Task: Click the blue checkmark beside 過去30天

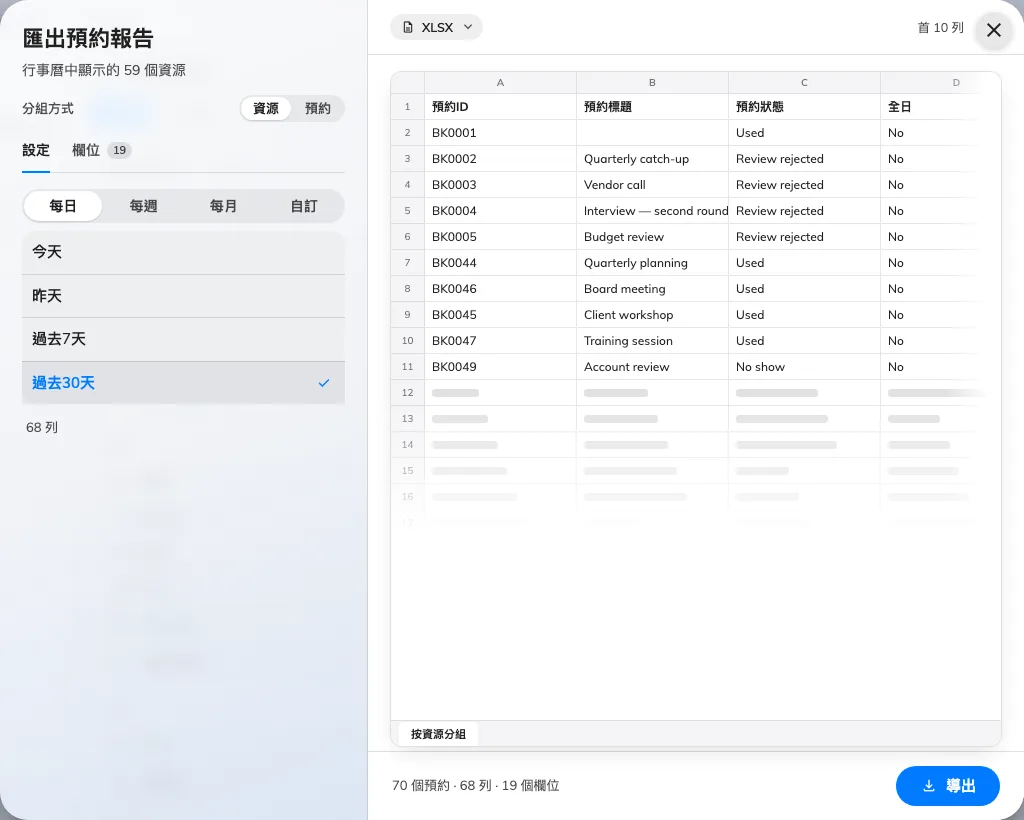Action: pos(323,383)
